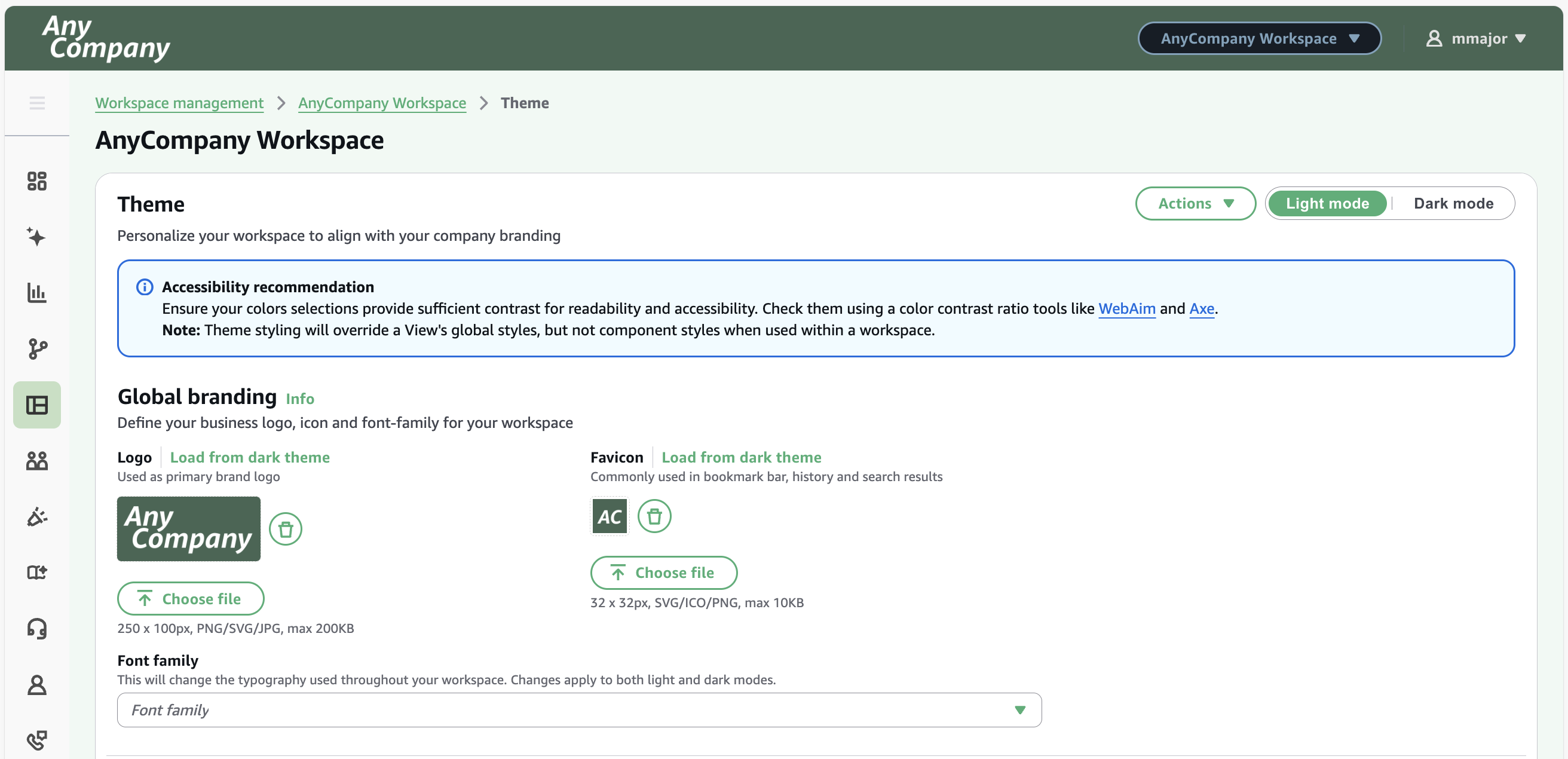Open the apps grid dashboard icon

click(36, 180)
